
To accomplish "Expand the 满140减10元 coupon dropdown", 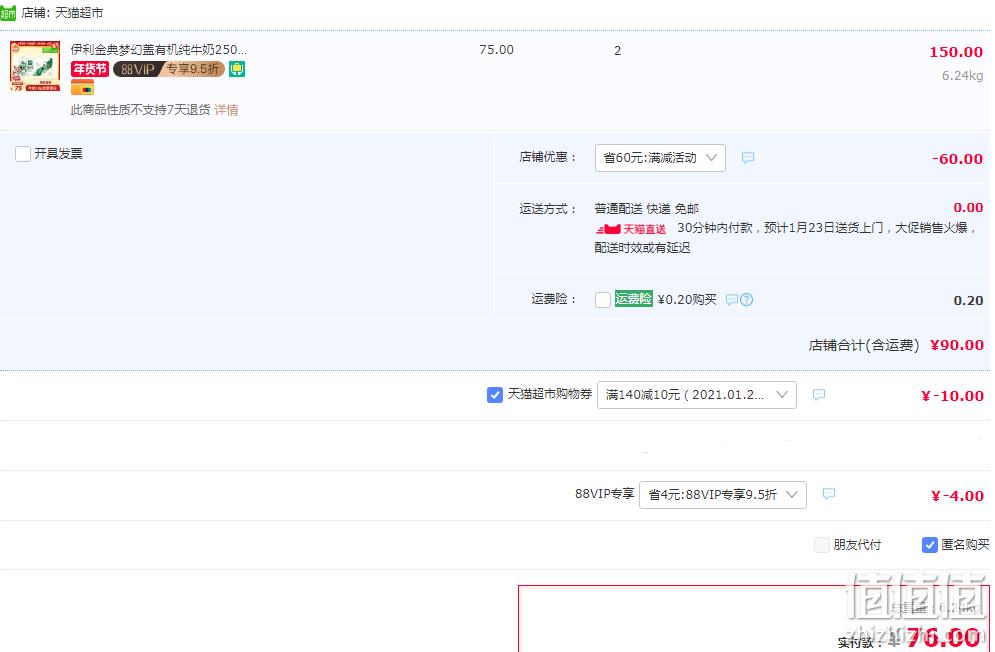I will 697,395.
